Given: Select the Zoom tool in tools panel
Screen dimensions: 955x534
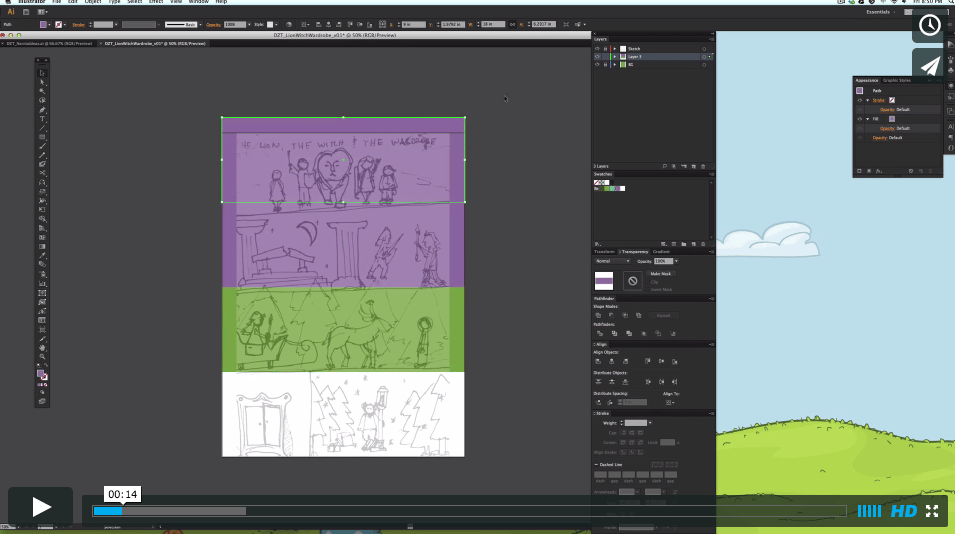Looking at the screenshot, I should (x=42, y=357).
